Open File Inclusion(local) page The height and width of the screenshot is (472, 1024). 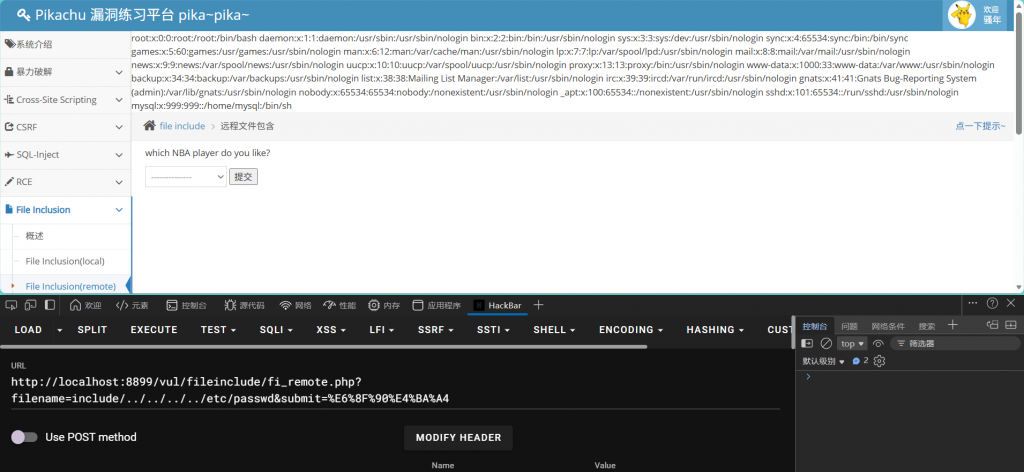[x=65, y=261]
